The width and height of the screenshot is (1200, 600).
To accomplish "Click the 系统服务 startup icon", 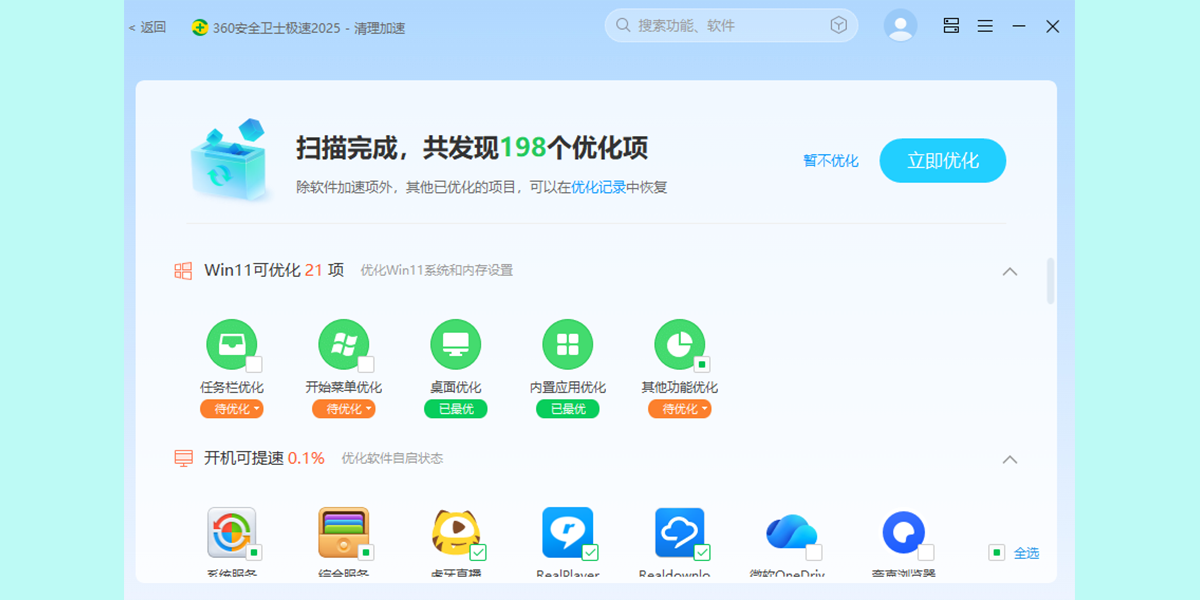I will pos(231,532).
